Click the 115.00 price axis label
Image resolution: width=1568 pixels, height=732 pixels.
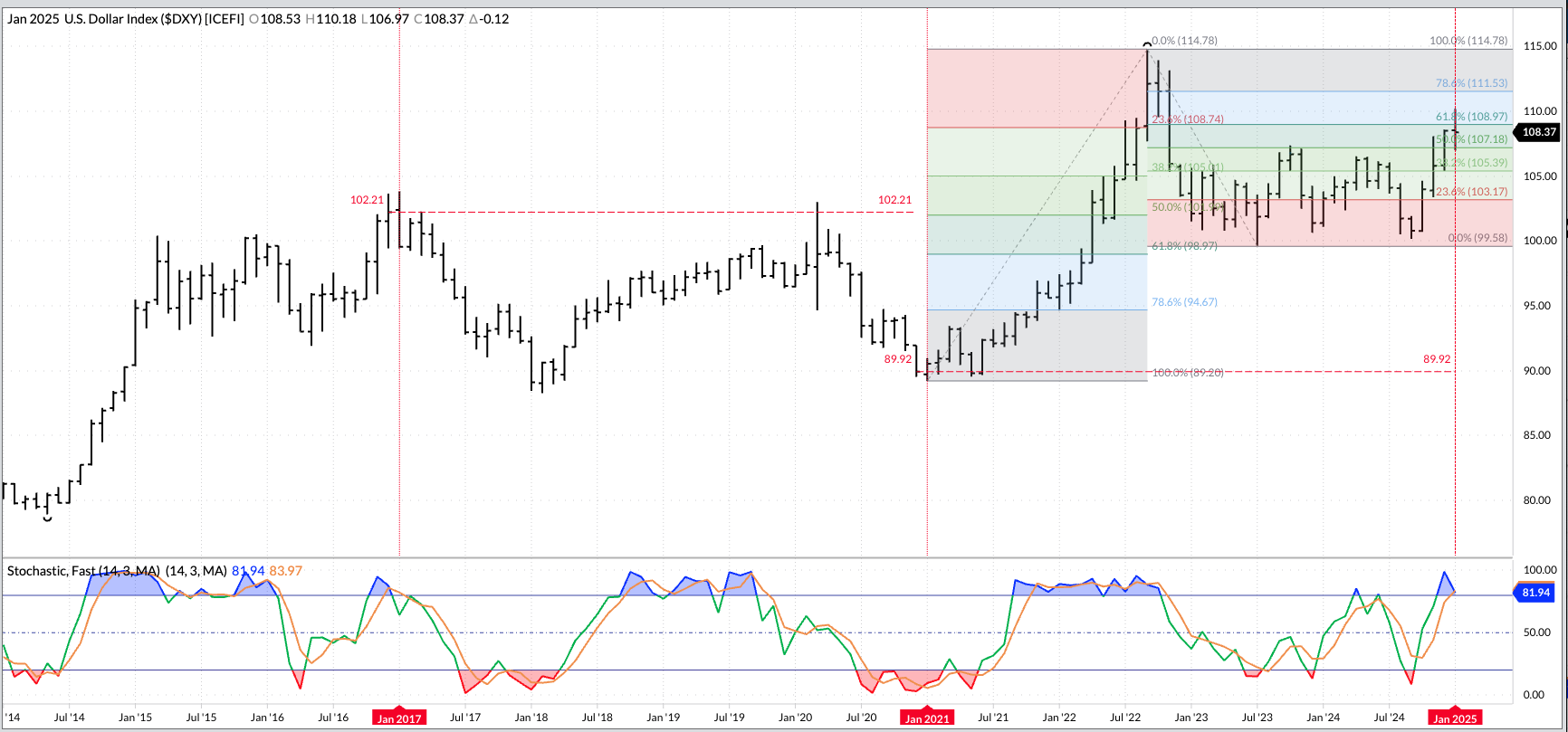point(1539,46)
